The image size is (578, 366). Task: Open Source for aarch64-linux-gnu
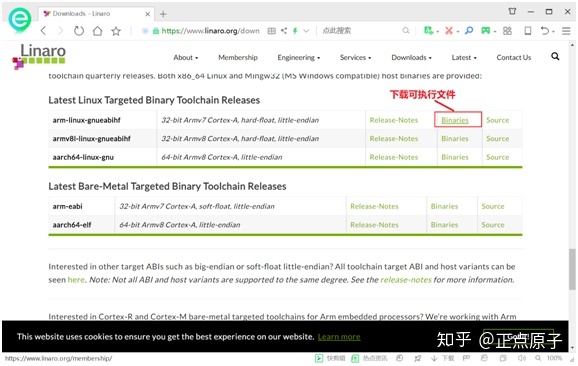(498, 157)
